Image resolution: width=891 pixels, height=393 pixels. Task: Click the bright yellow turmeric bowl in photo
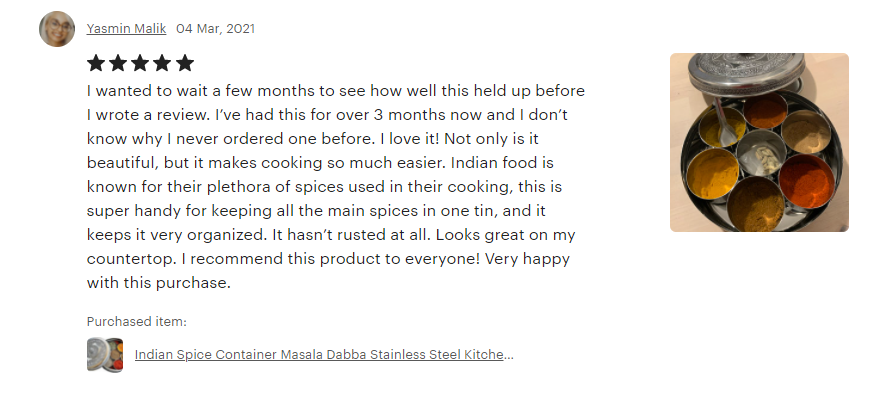pyautogui.click(x=713, y=174)
